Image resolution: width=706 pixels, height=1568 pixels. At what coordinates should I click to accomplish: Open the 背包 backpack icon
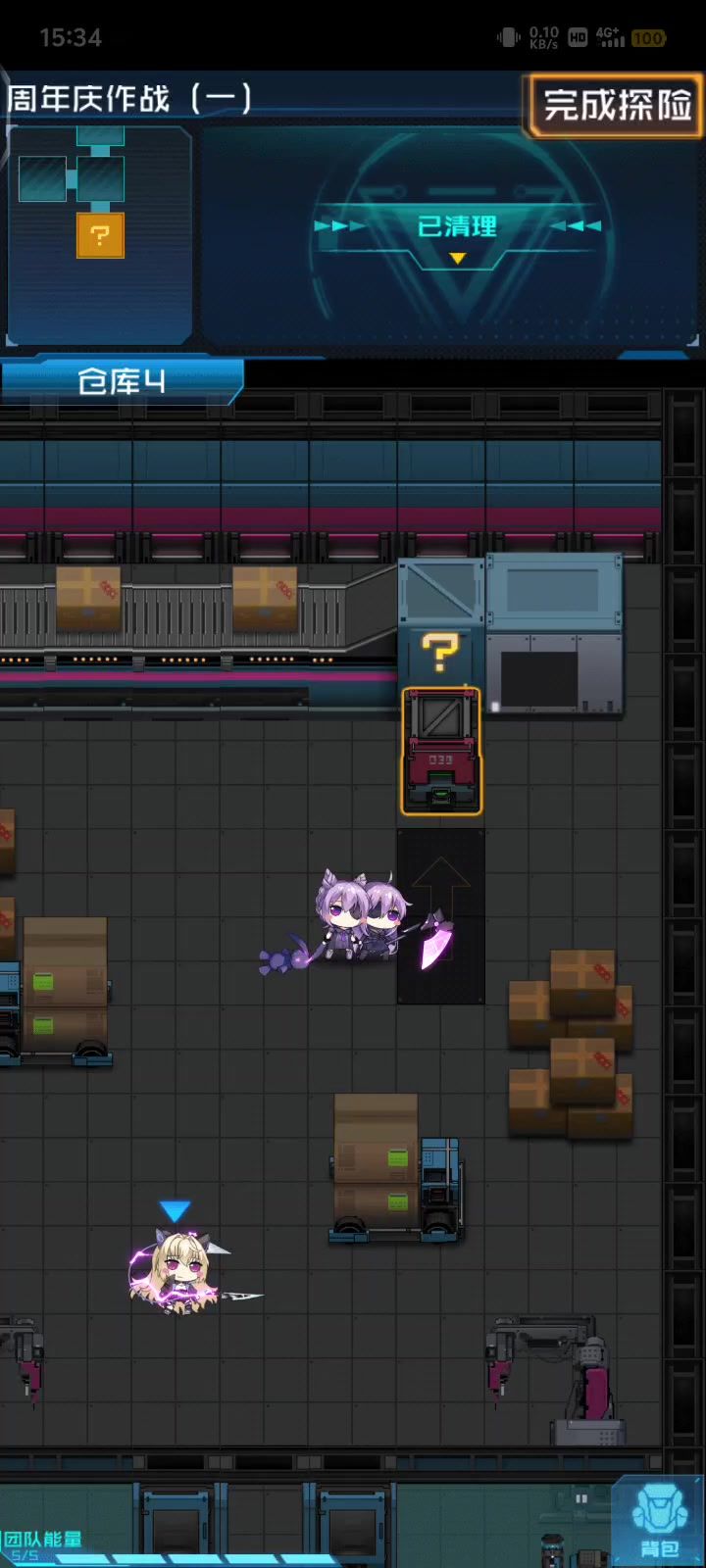[x=658, y=1523]
